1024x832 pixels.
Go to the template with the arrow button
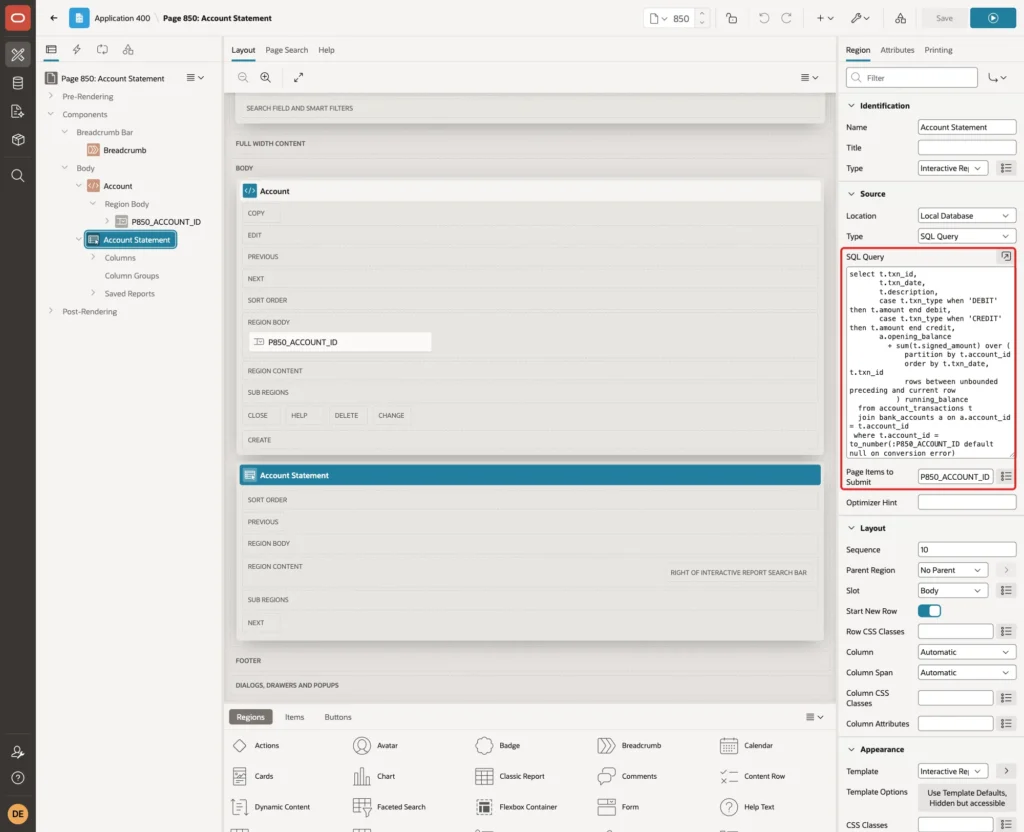point(1006,771)
